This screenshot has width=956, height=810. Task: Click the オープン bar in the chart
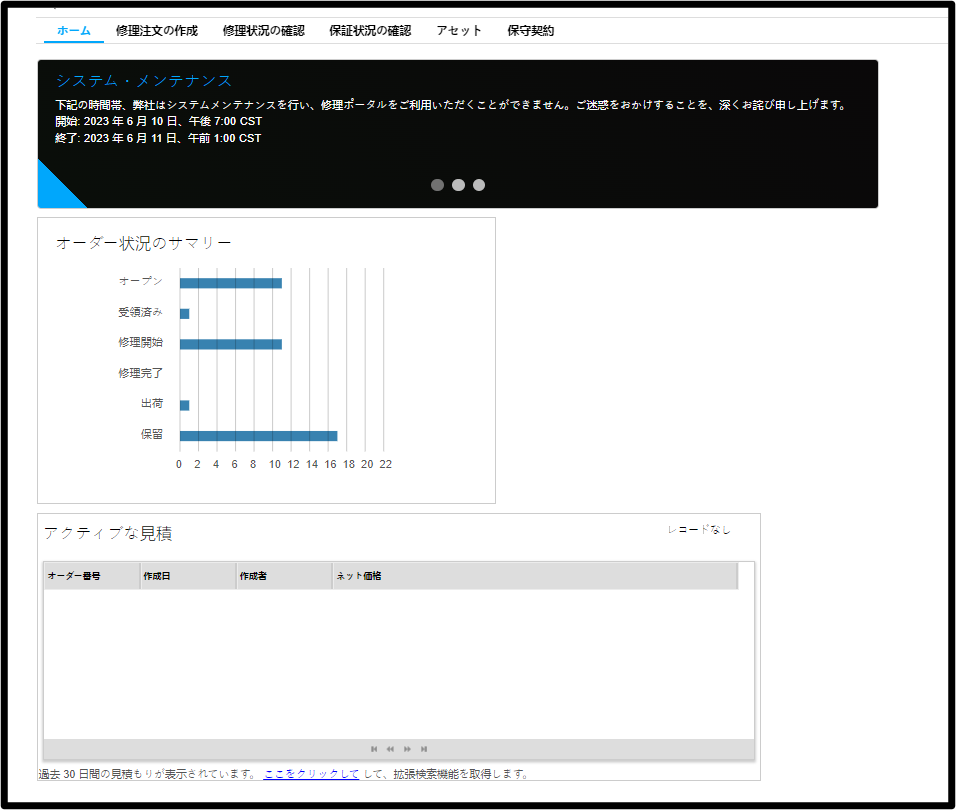[230, 283]
